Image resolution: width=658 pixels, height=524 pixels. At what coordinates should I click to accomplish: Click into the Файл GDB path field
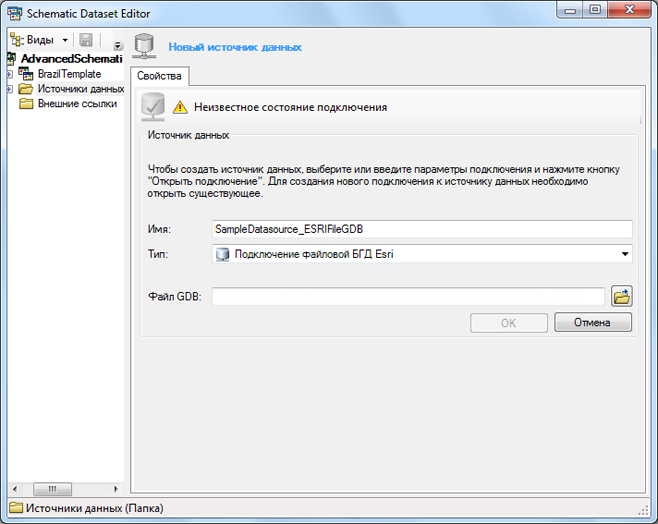408,297
